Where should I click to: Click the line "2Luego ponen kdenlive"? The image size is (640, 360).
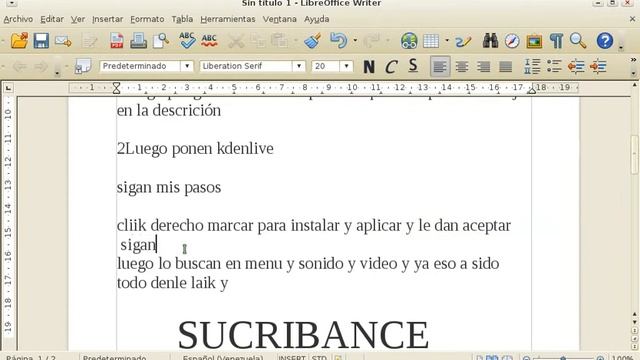coord(195,149)
